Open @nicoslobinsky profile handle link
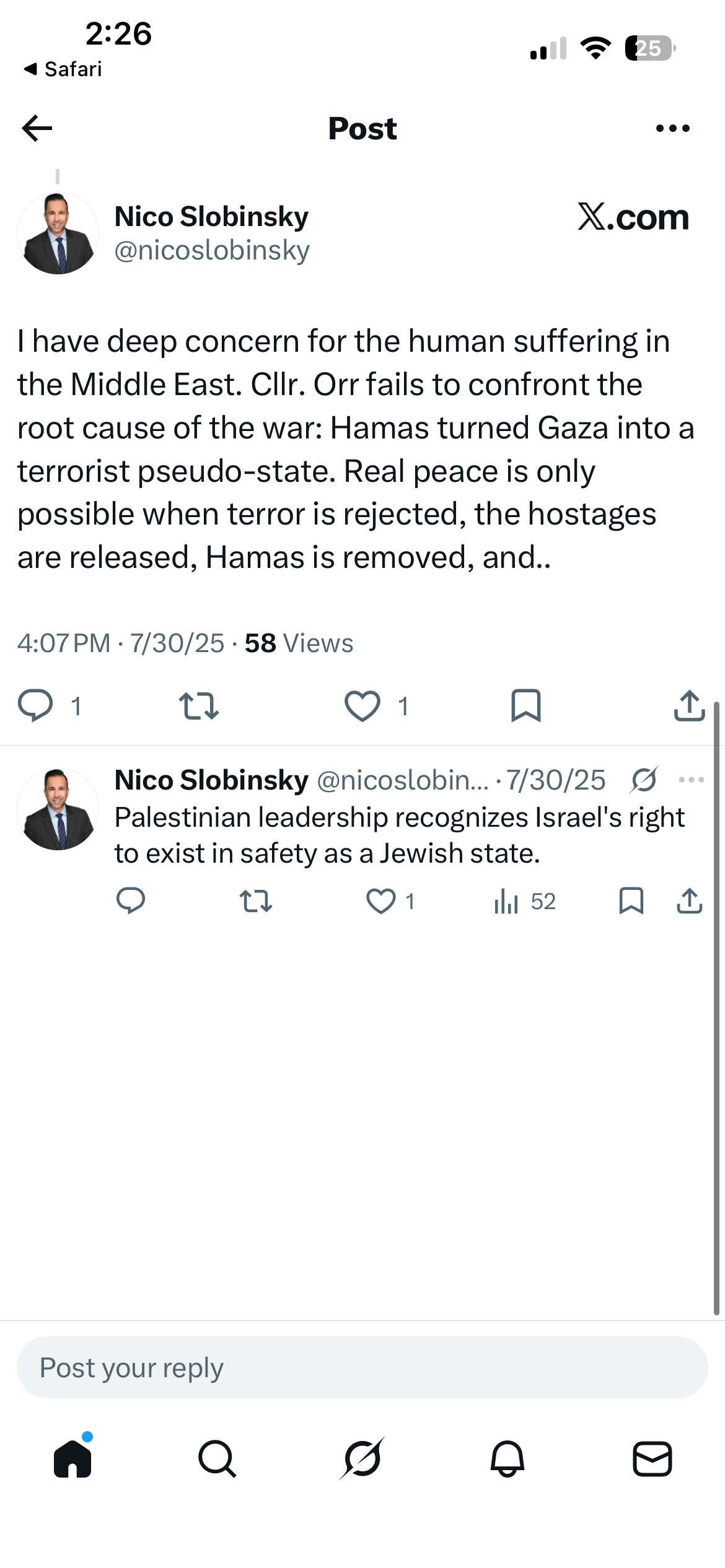This screenshot has height=1568, width=725. pos(212,250)
